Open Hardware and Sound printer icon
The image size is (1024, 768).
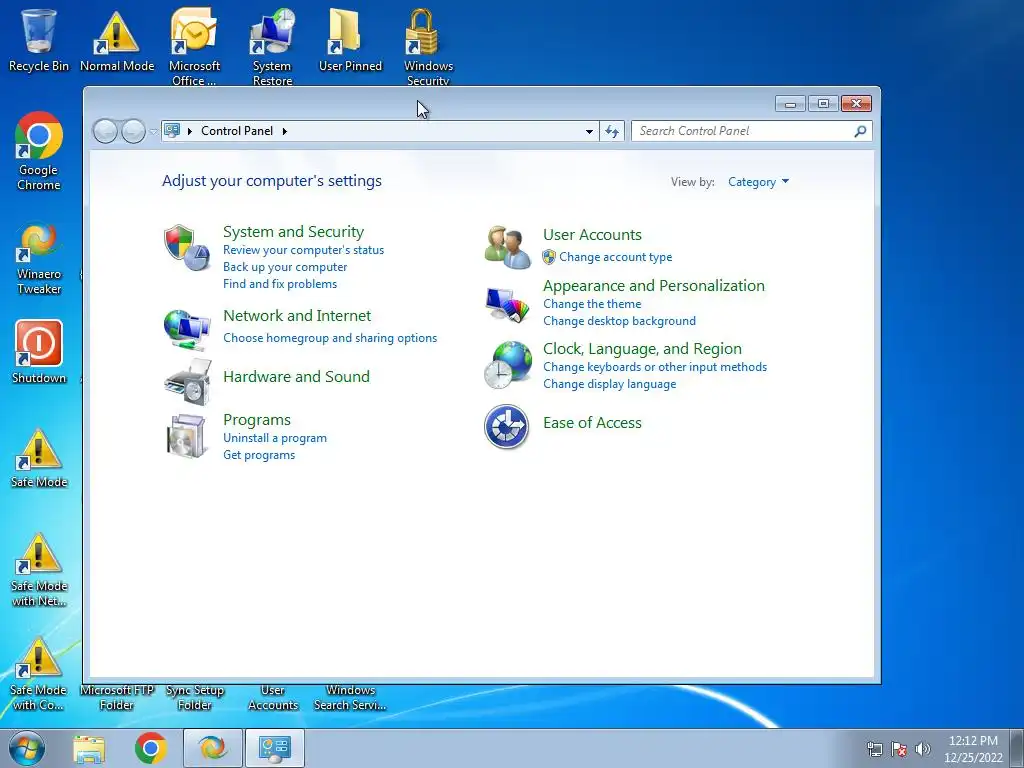point(188,382)
